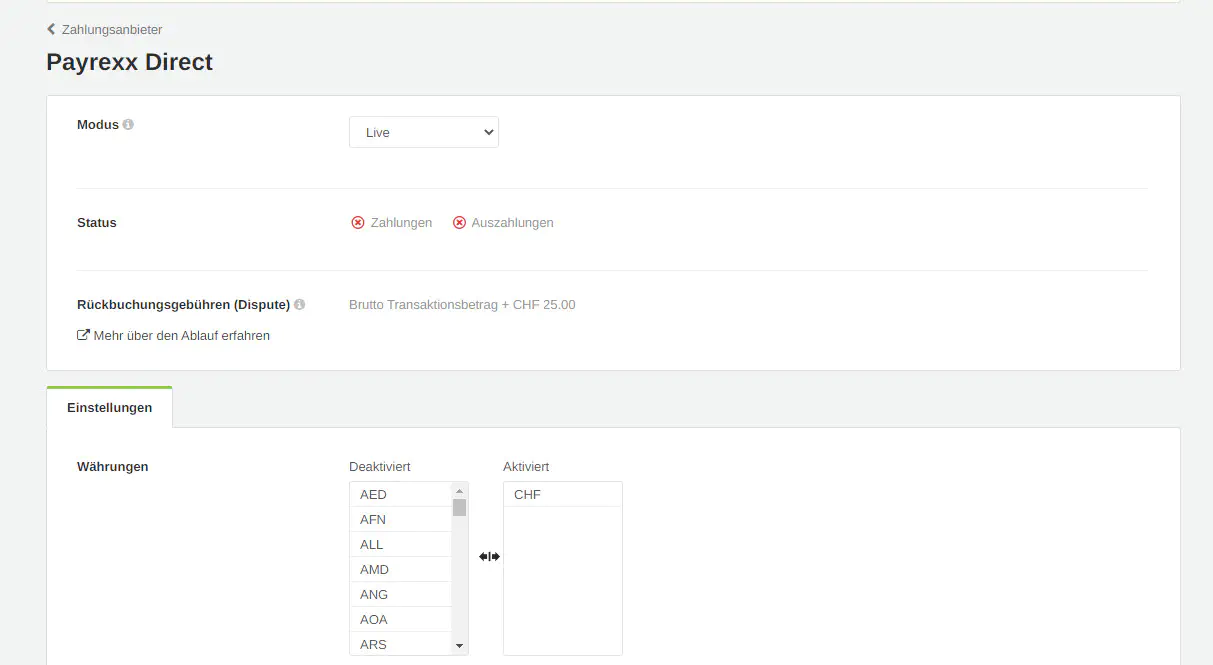The height and width of the screenshot is (665, 1213).
Task: Click the up scroll arrow of the Deaktiviert list
Action: pos(459,490)
